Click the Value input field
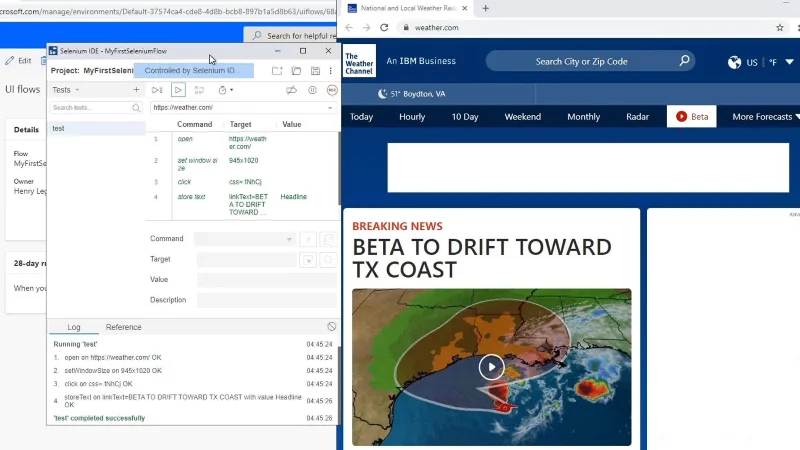The height and width of the screenshot is (450, 800). 267,280
